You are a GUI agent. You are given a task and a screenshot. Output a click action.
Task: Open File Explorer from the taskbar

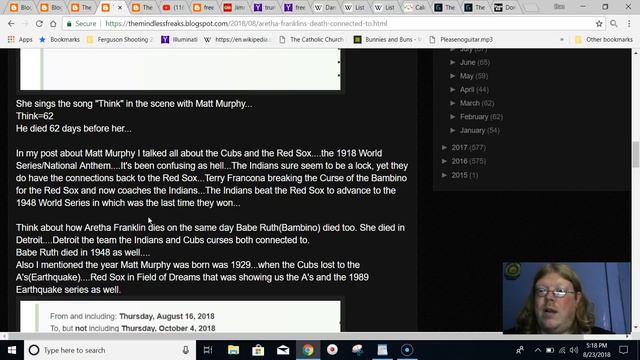tap(233, 350)
